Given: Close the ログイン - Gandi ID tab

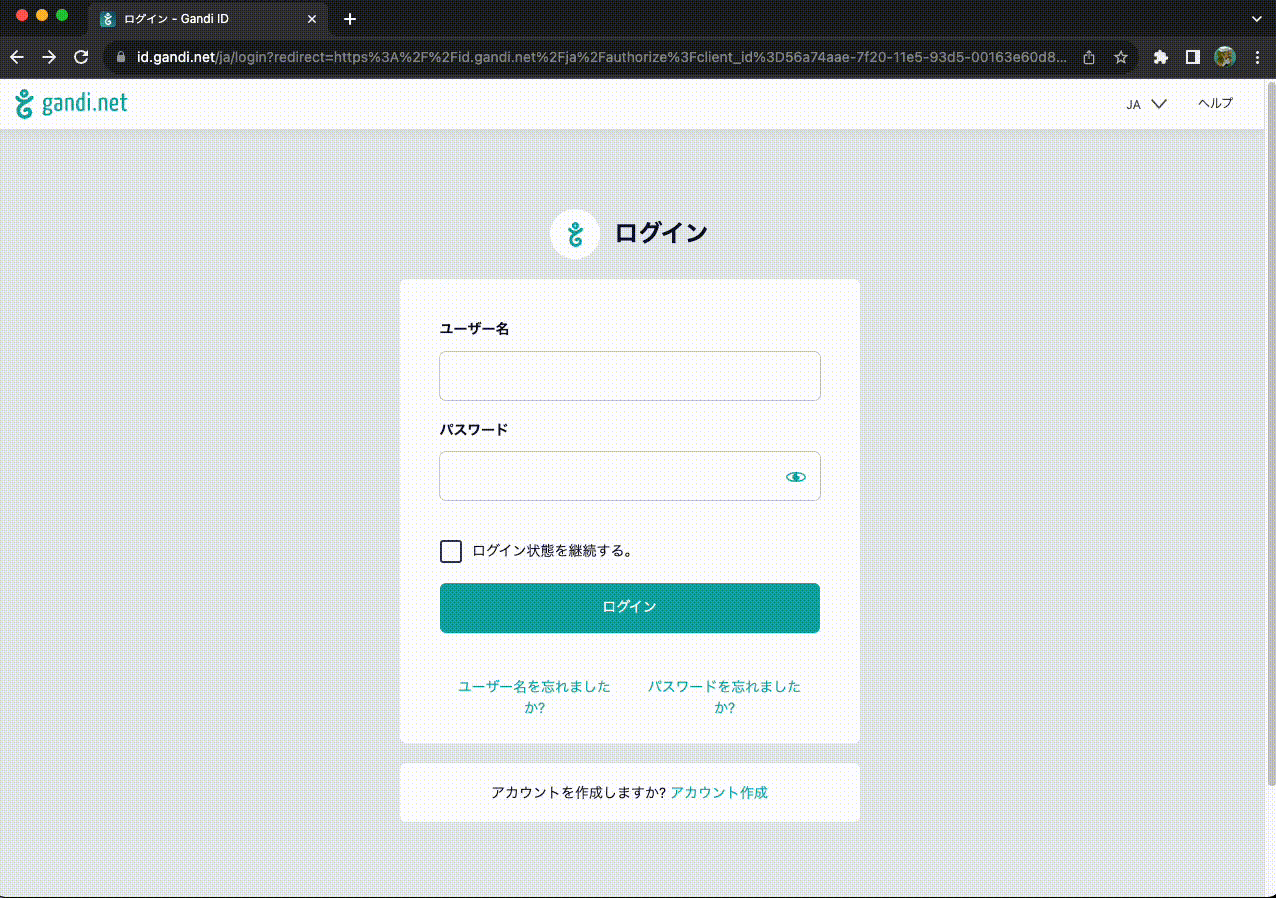Looking at the screenshot, I should click(x=312, y=19).
